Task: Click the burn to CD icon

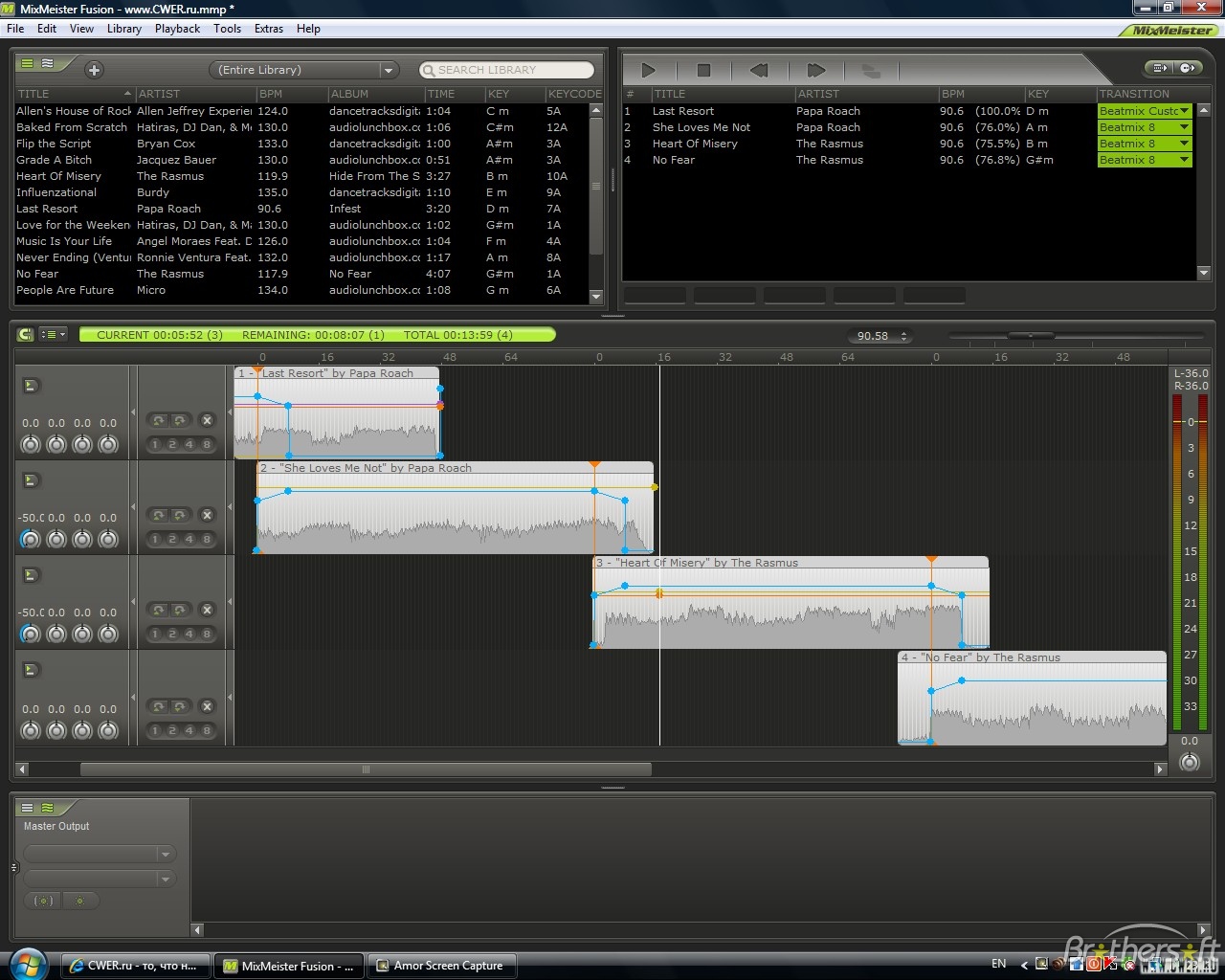Action: point(1188,68)
